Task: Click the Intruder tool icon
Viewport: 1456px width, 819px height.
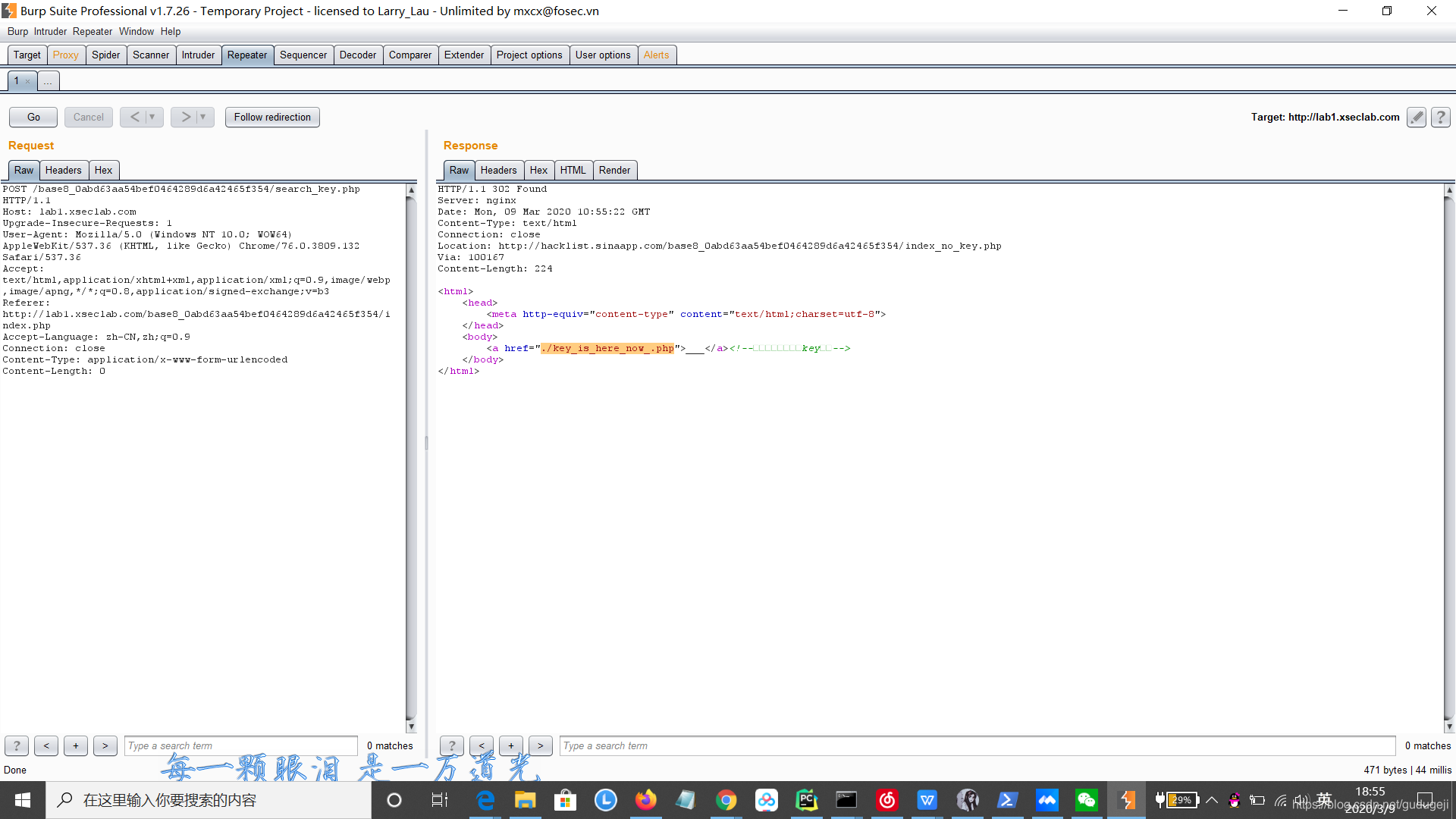Action: pyautogui.click(x=197, y=54)
